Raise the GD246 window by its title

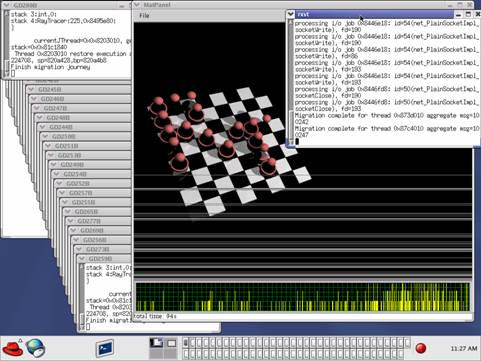click(x=53, y=99)
